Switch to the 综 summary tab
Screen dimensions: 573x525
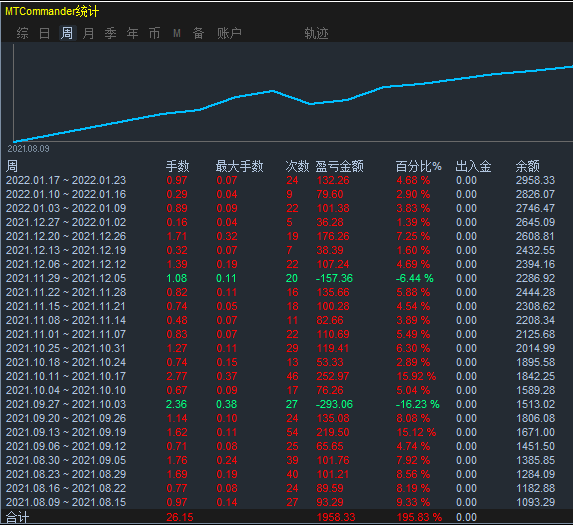(22, 33)
